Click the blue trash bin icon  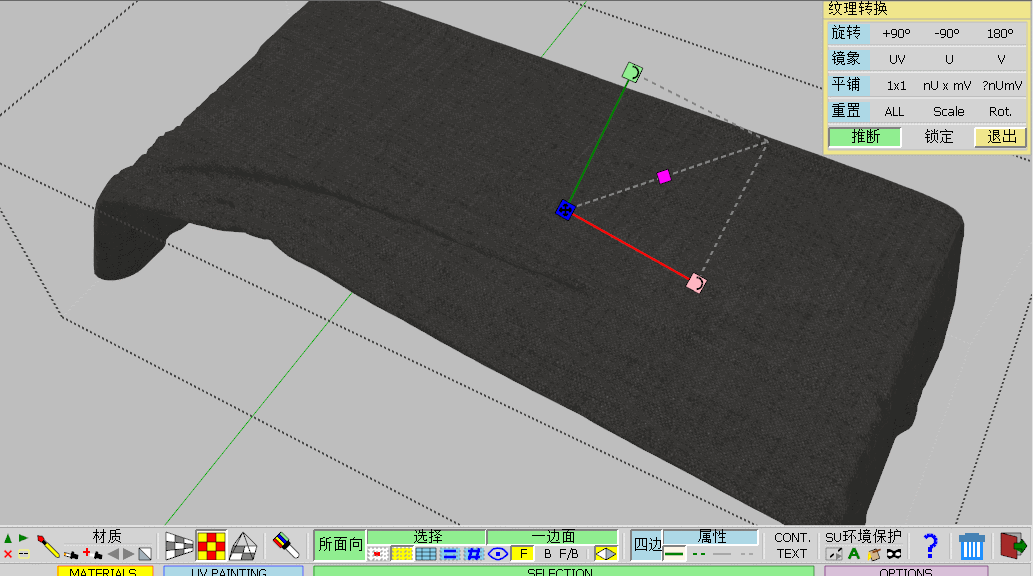coord(971,545)
